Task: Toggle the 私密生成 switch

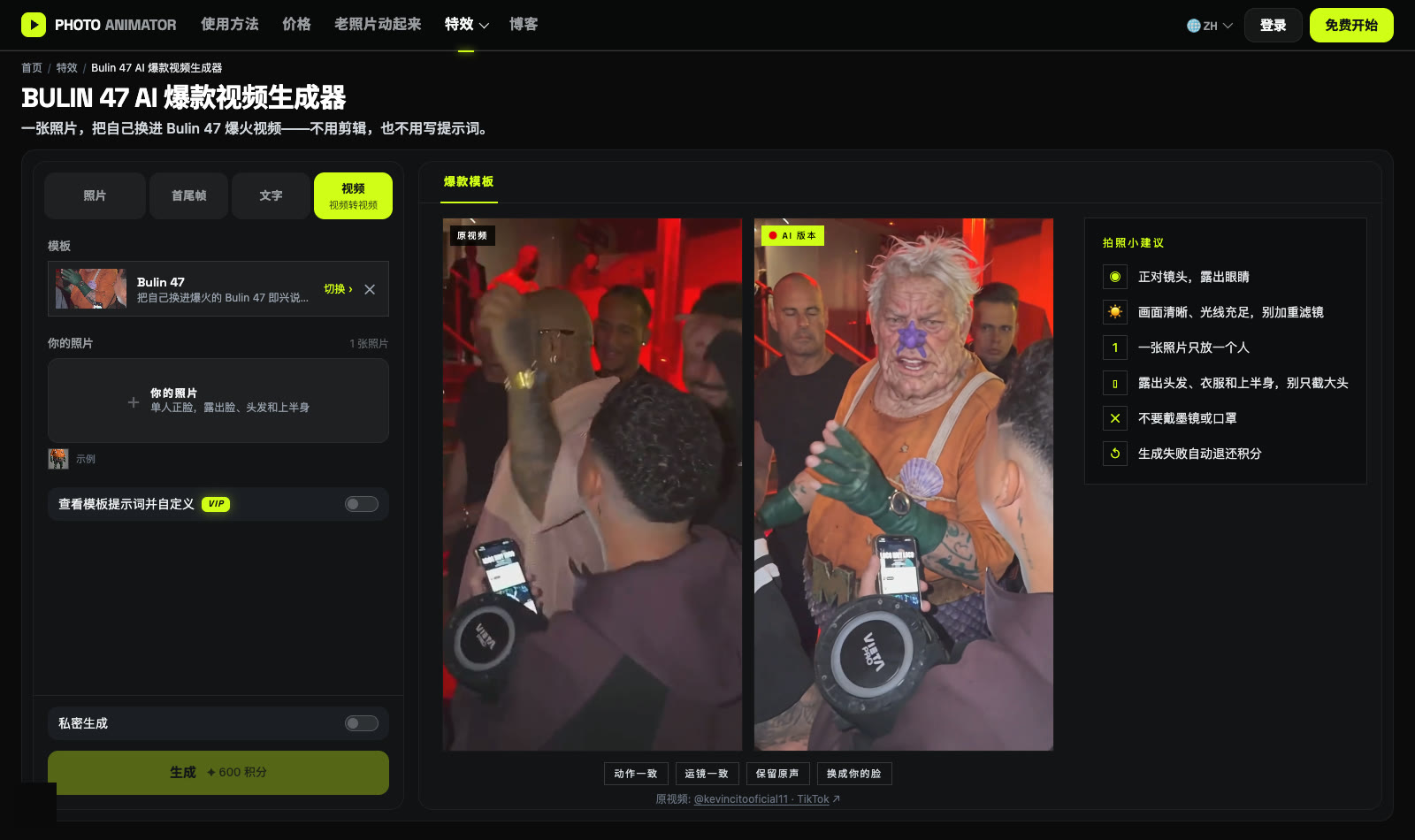Action: (362, 723)
